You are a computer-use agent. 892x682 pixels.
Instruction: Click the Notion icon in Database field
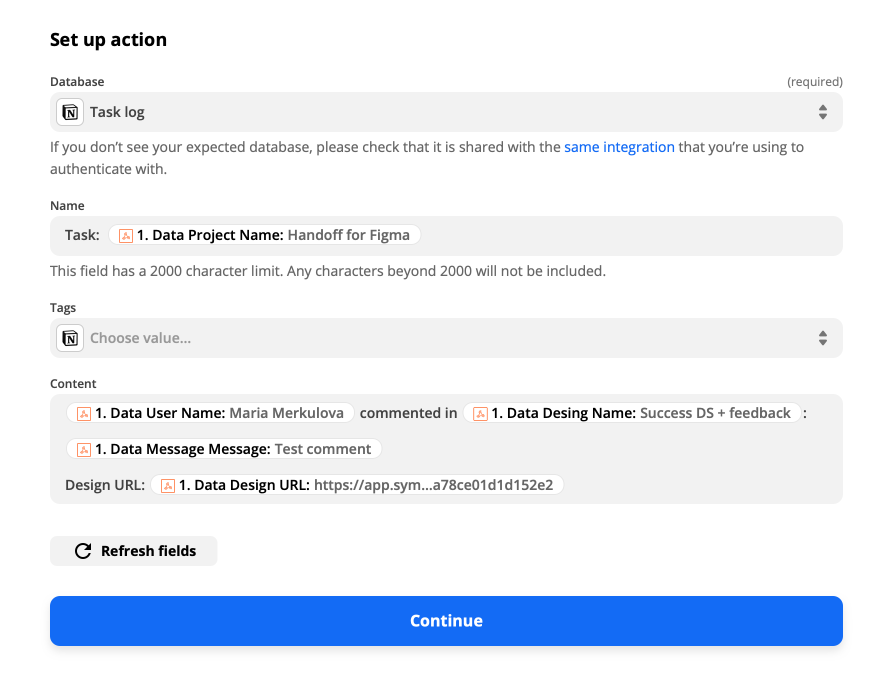[70, 112]
